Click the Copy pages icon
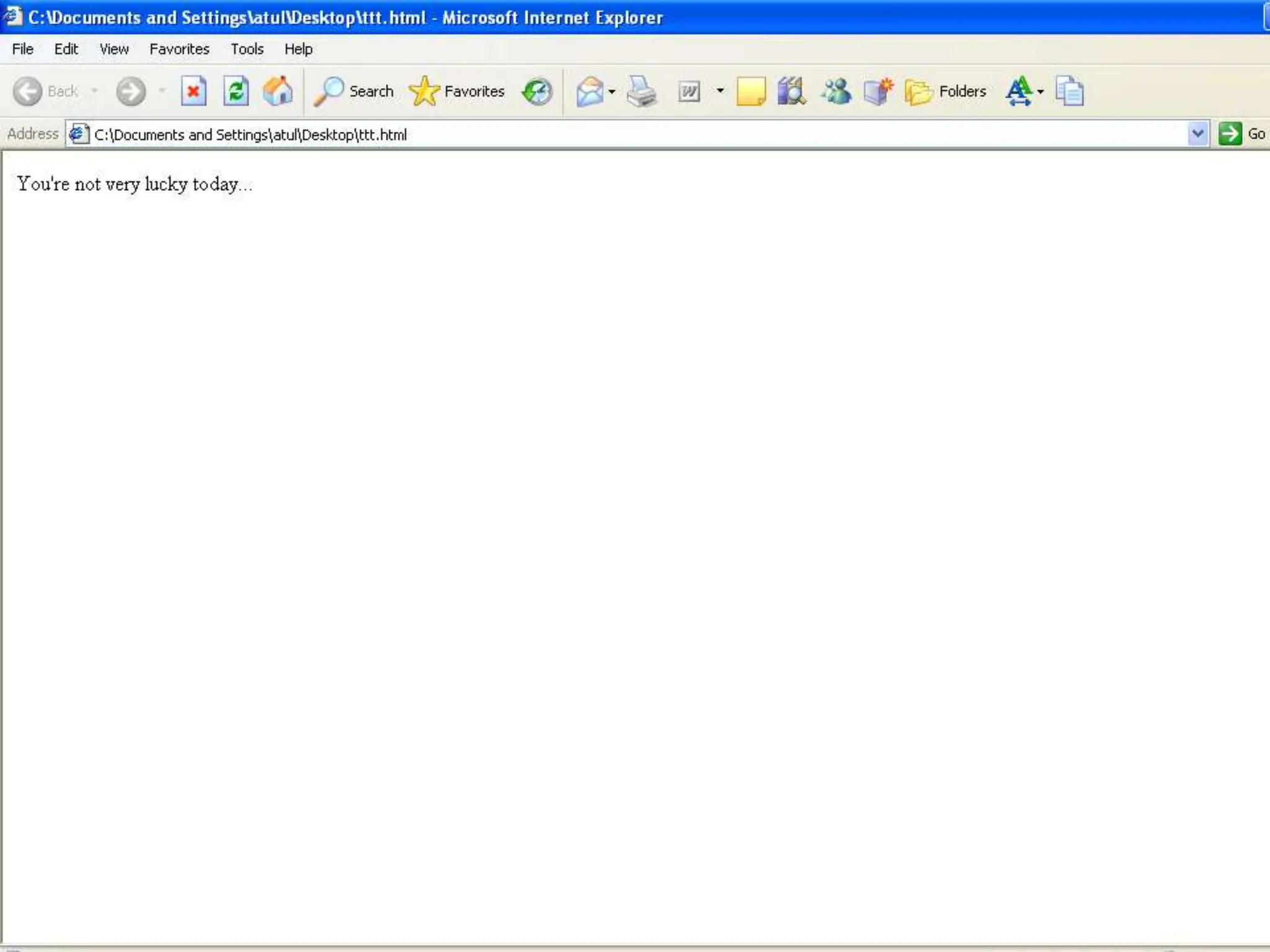The height and width of the screenshot is (952, 1270). pyautogui.click(x=1069, y=92)
